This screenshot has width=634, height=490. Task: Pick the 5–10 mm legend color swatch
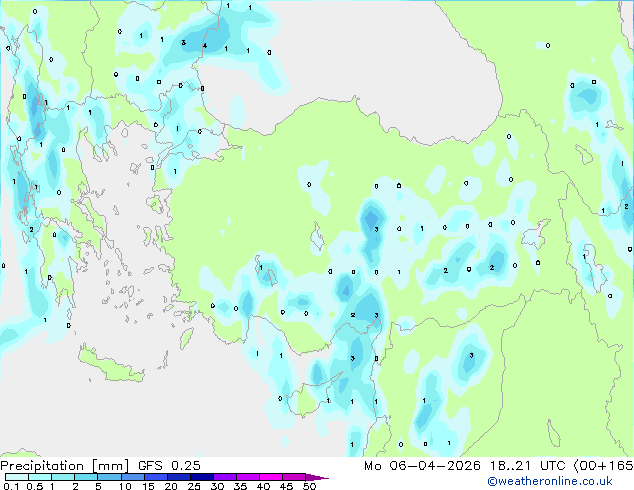[x=109, y=477]
